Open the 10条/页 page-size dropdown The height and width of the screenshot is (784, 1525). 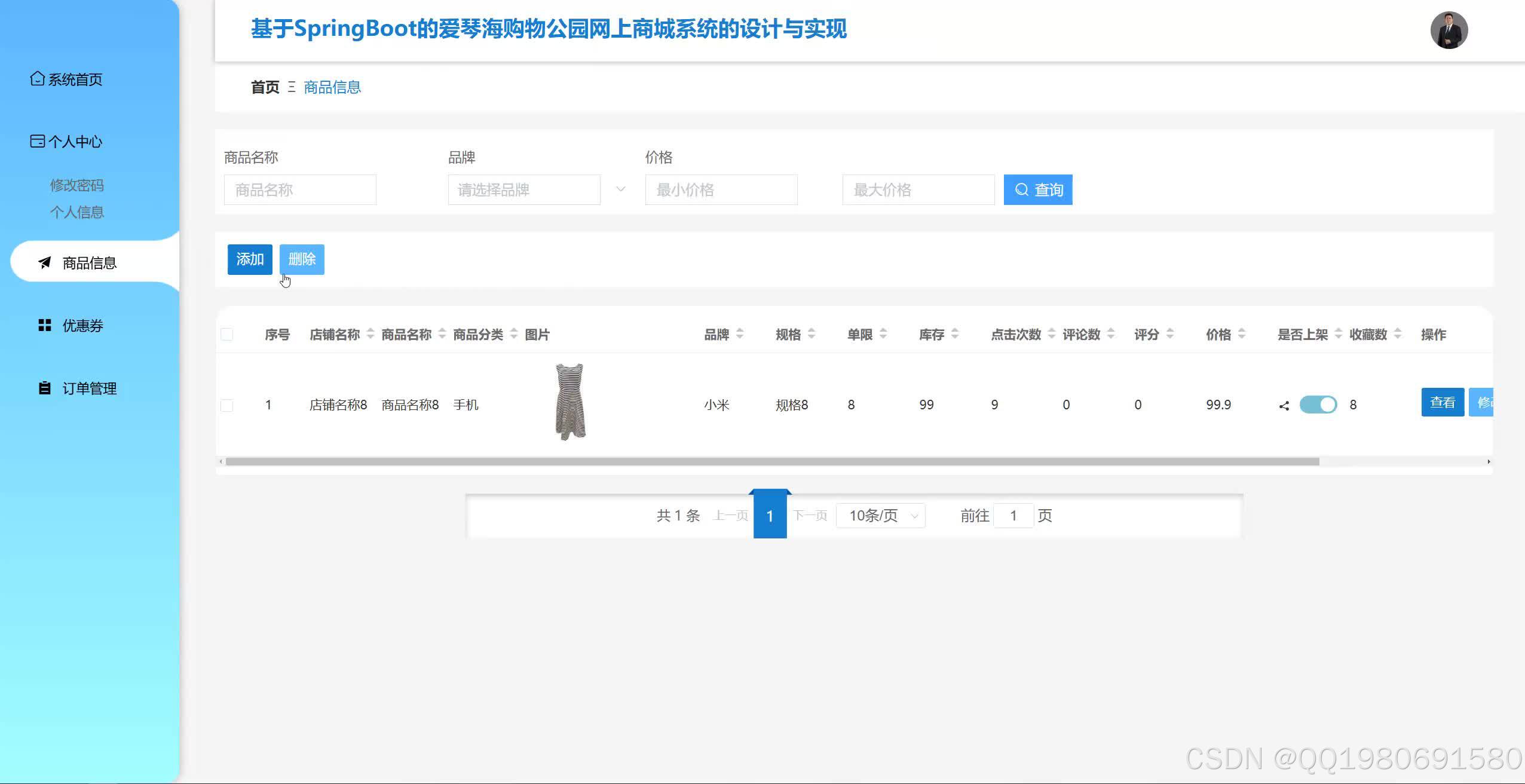coord(880,515)
